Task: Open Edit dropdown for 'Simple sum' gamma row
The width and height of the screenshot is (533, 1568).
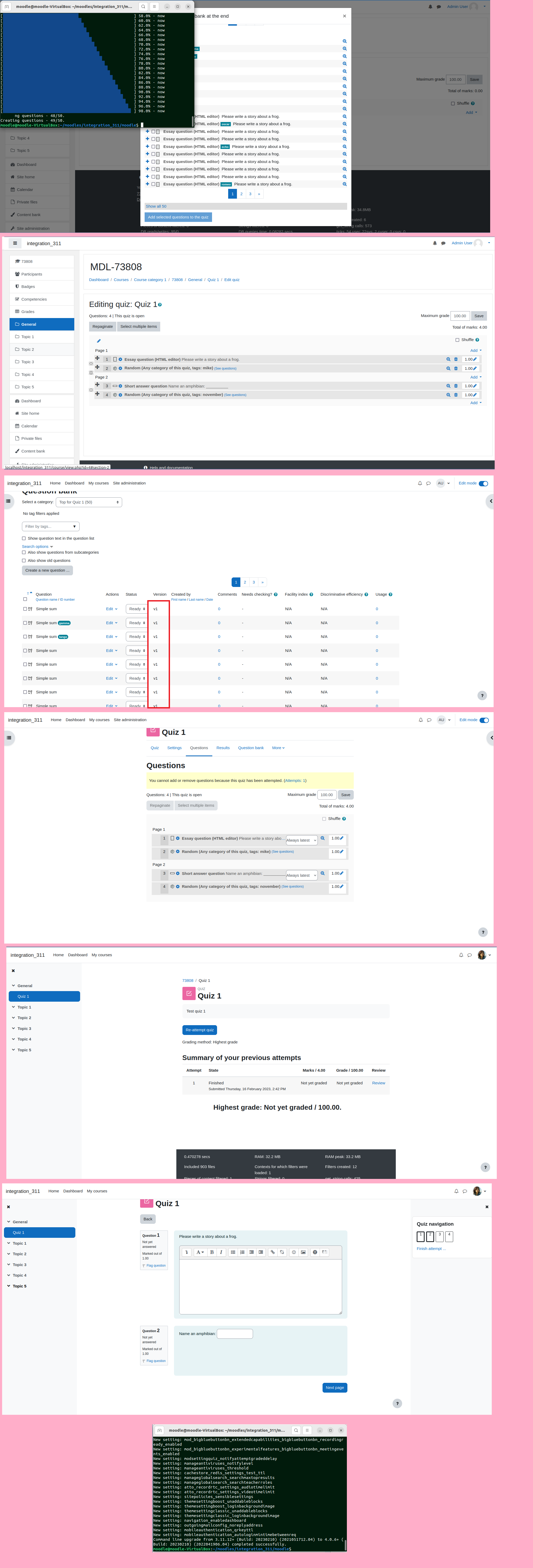Action: coord(112,623)
